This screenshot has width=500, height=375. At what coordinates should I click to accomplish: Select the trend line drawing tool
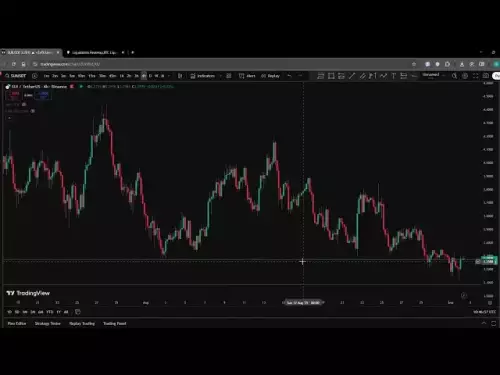click(x=352, y=76)
